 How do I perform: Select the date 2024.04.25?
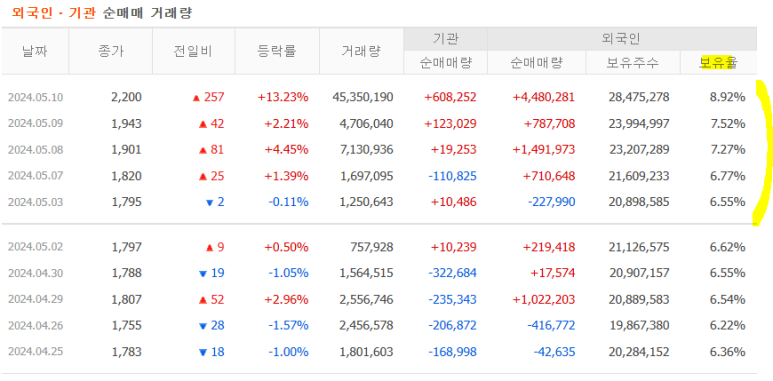35,352
